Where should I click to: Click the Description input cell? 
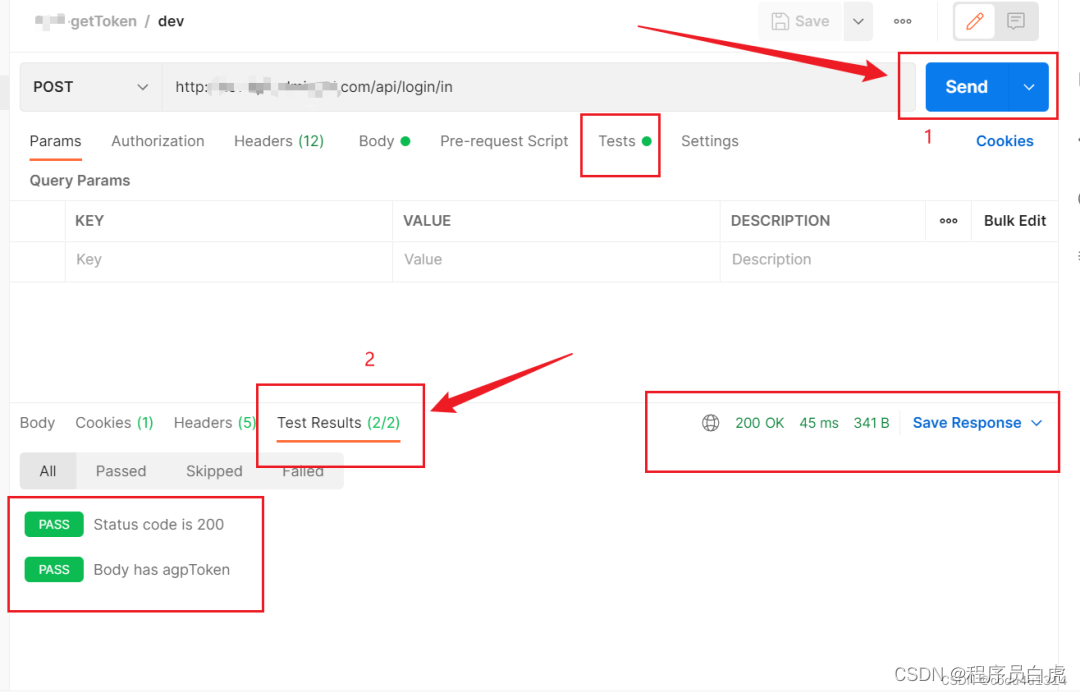click(889, 260)
